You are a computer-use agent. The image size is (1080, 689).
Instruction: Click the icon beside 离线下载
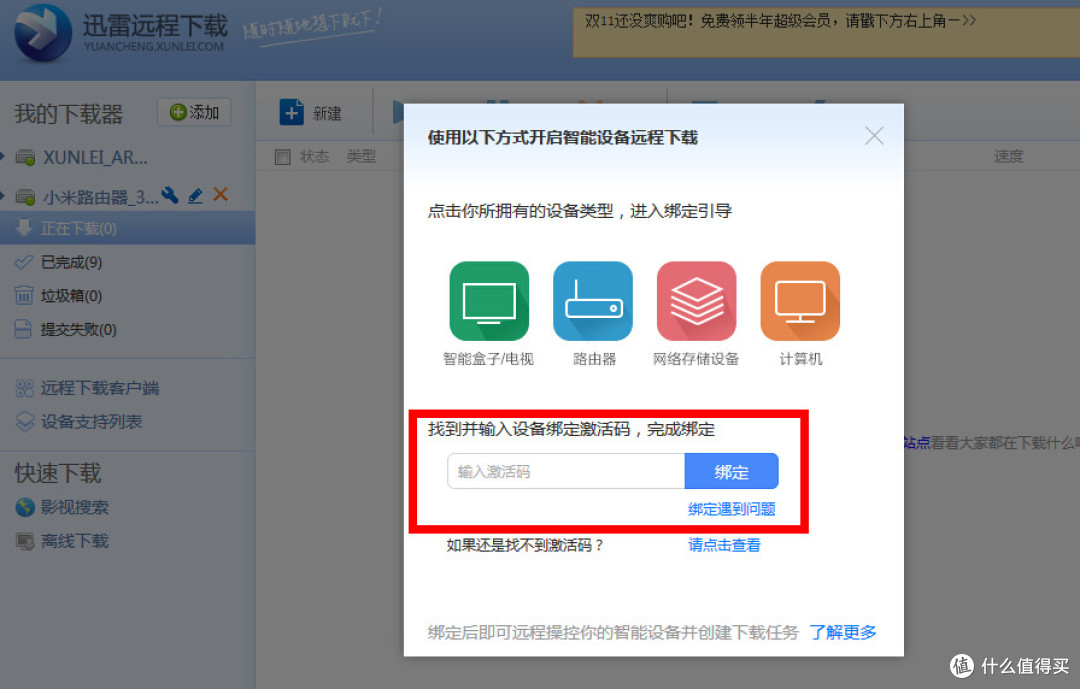(25, 542)
